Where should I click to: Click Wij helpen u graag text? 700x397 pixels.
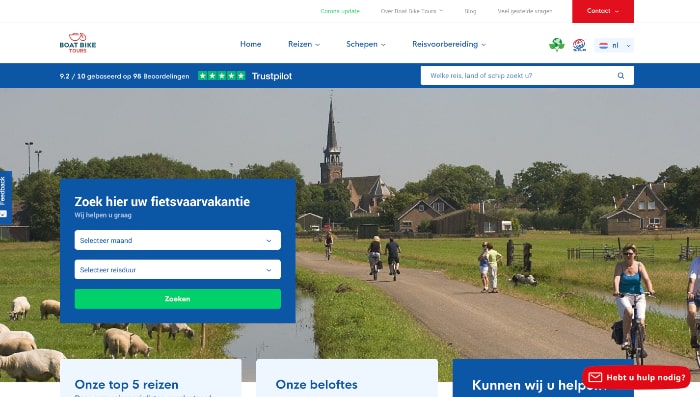coord(103,215)
